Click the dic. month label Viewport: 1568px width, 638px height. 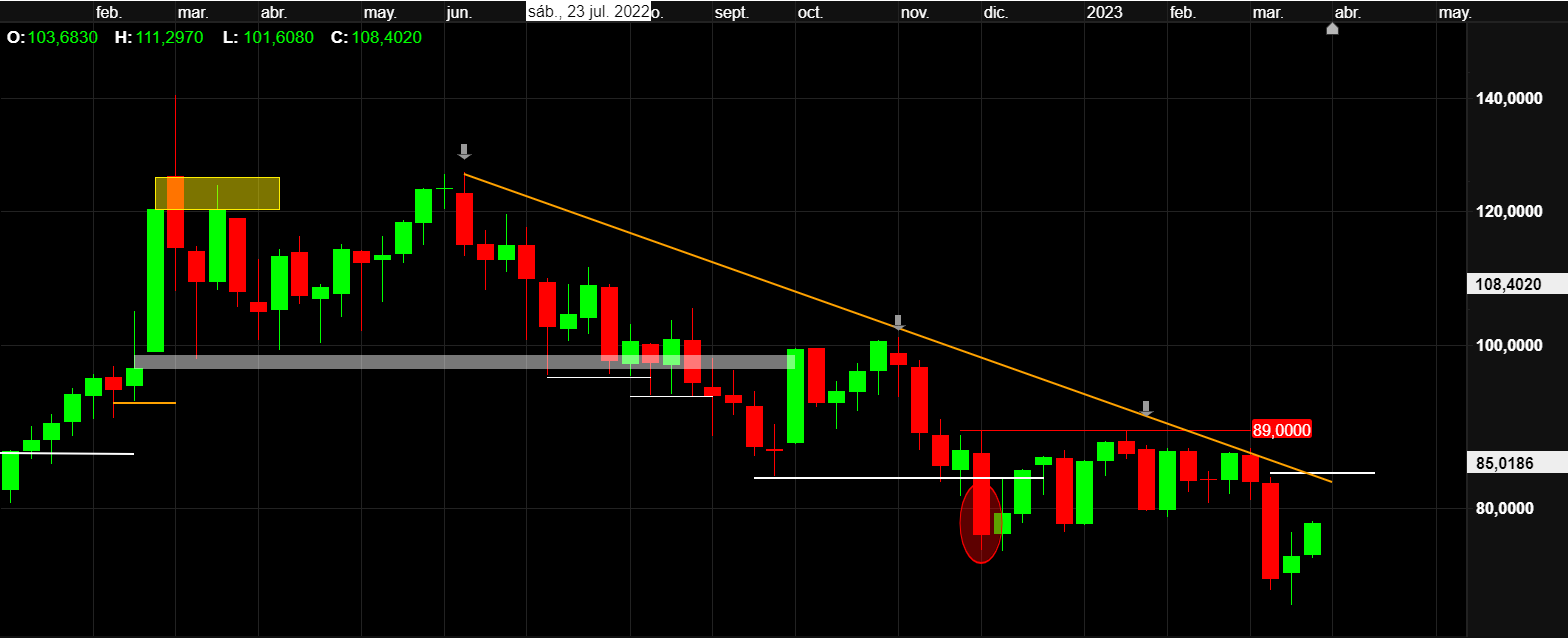point(995,13)
